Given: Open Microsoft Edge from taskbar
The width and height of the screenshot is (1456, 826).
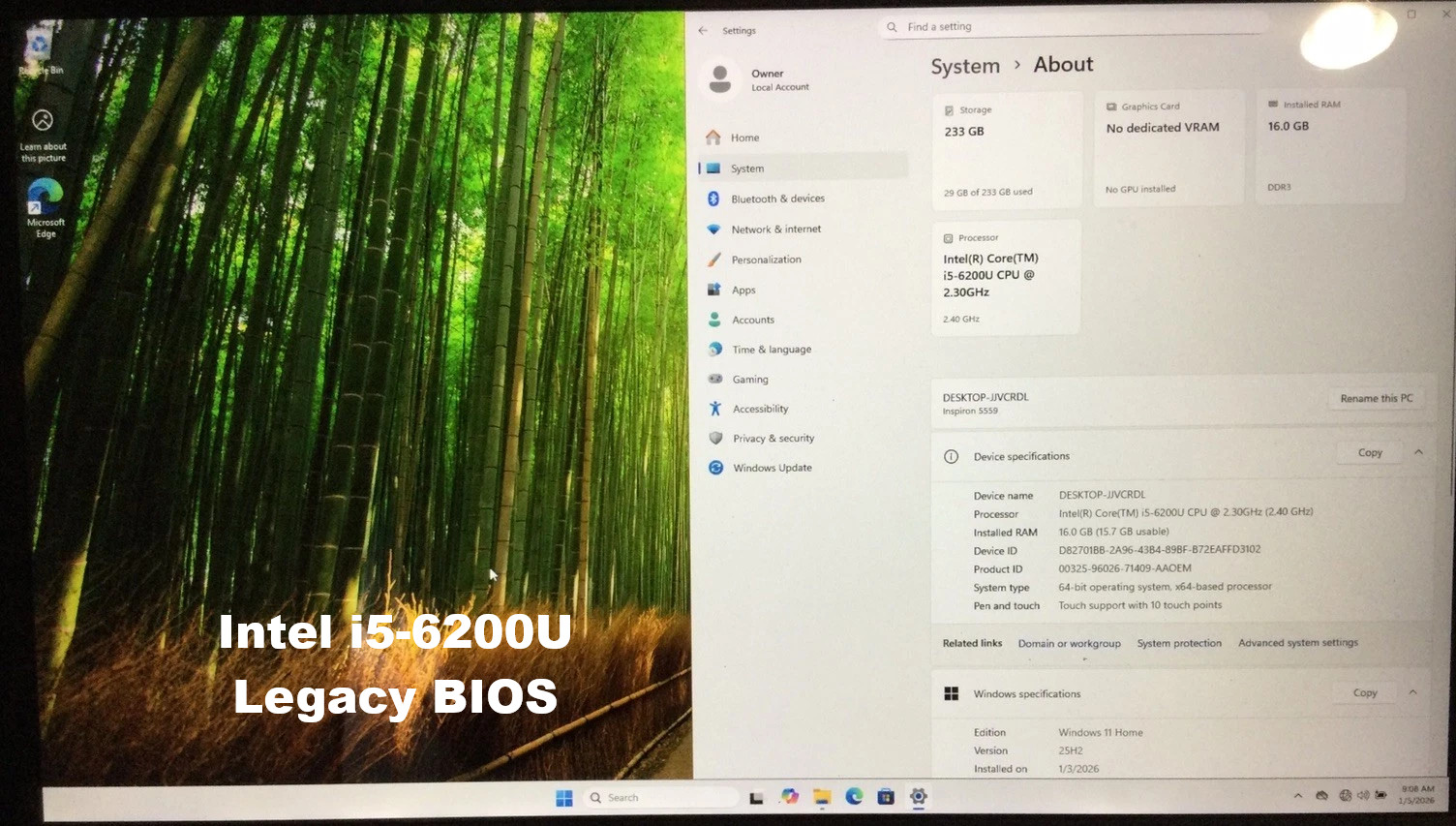Looking at the screenshot, I should point(854,796).
